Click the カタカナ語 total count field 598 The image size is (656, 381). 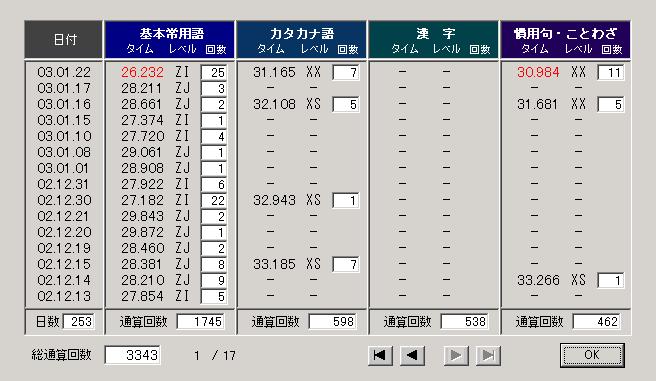click(333, 322)
